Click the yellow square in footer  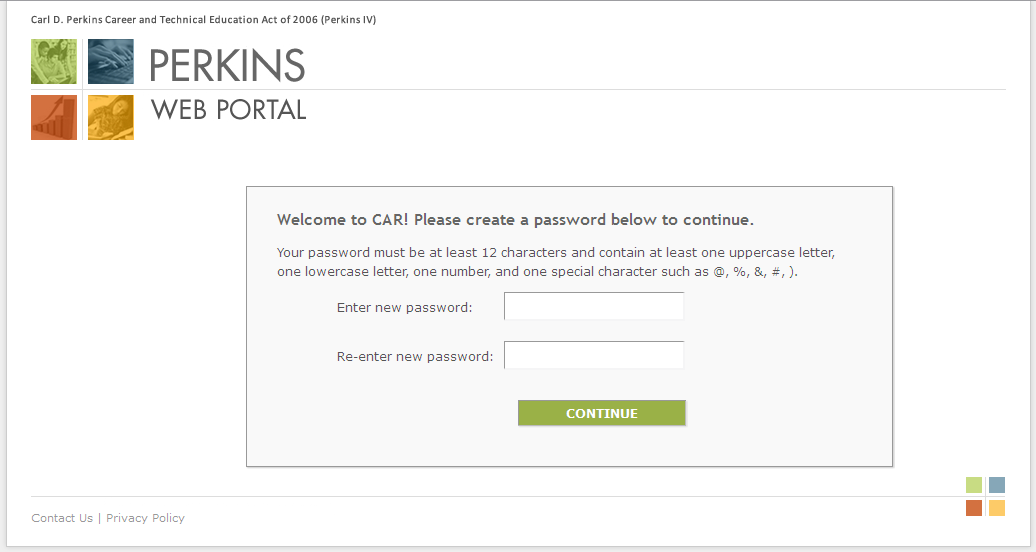coord(997,508)
